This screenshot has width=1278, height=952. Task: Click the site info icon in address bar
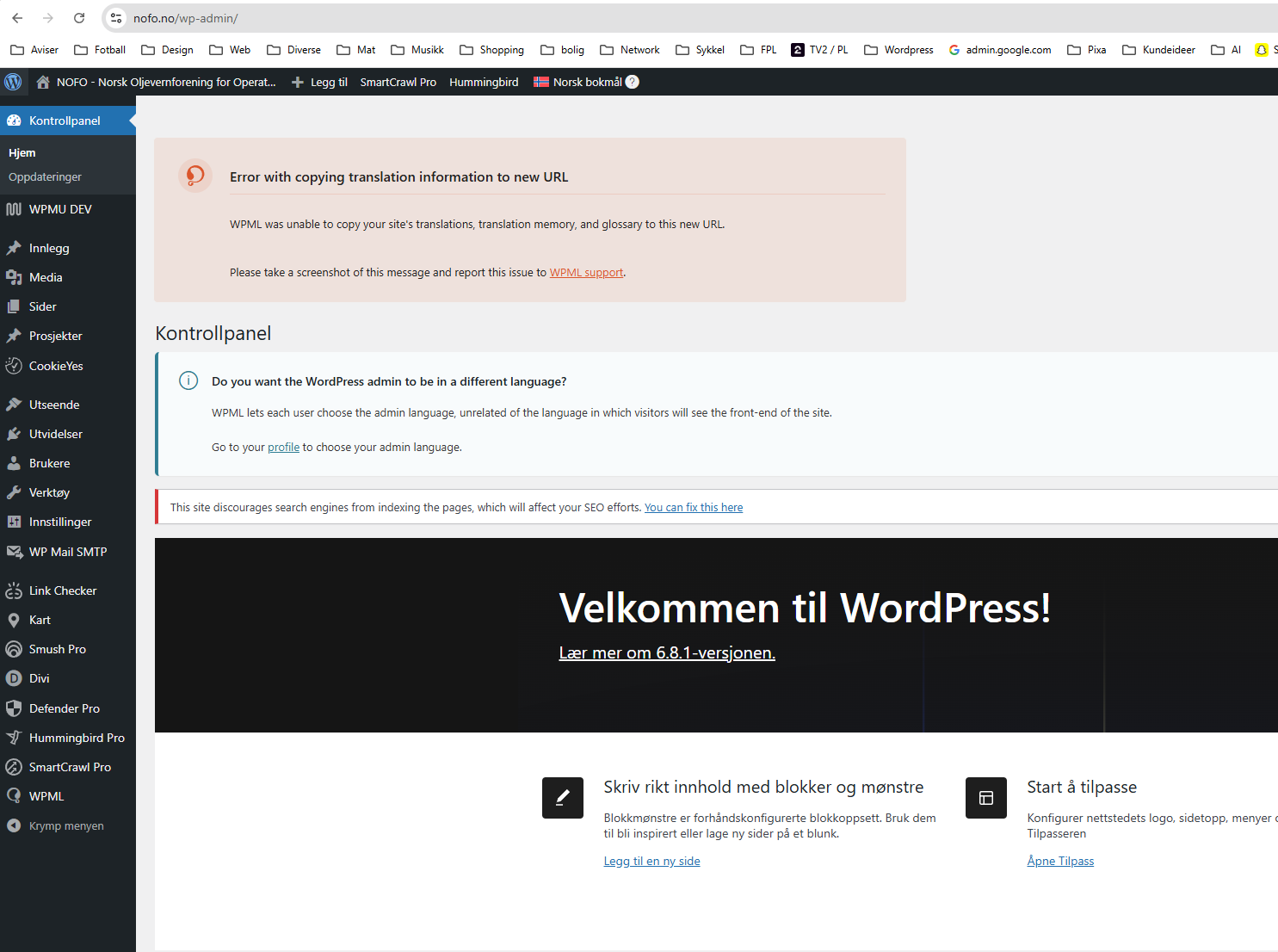116,18
